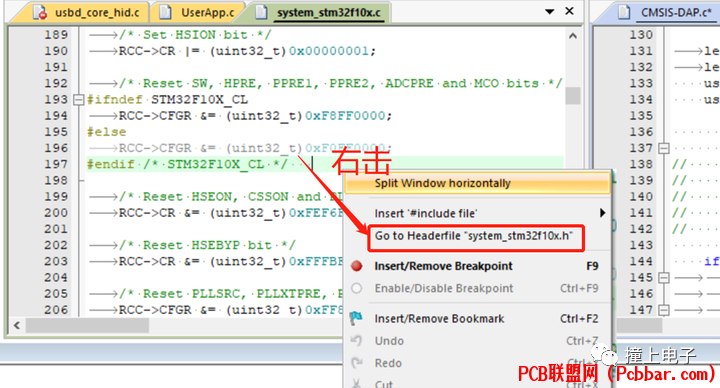The height and width of the screenshot is (388, 720).
Task: Click 'Reset HSEBYP bit' comment
Action: click(x=207, y=245)
